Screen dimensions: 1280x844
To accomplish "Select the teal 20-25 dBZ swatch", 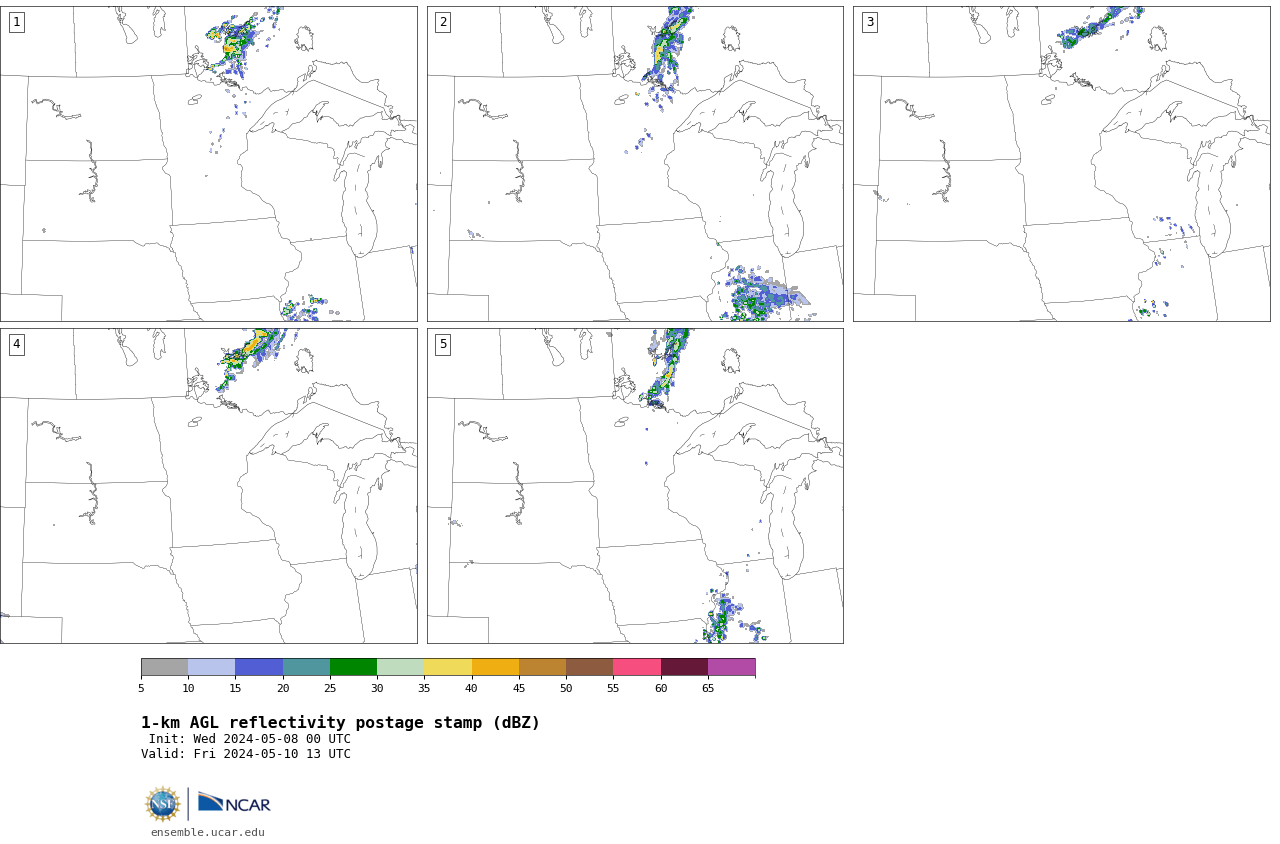I will [306, 667].
